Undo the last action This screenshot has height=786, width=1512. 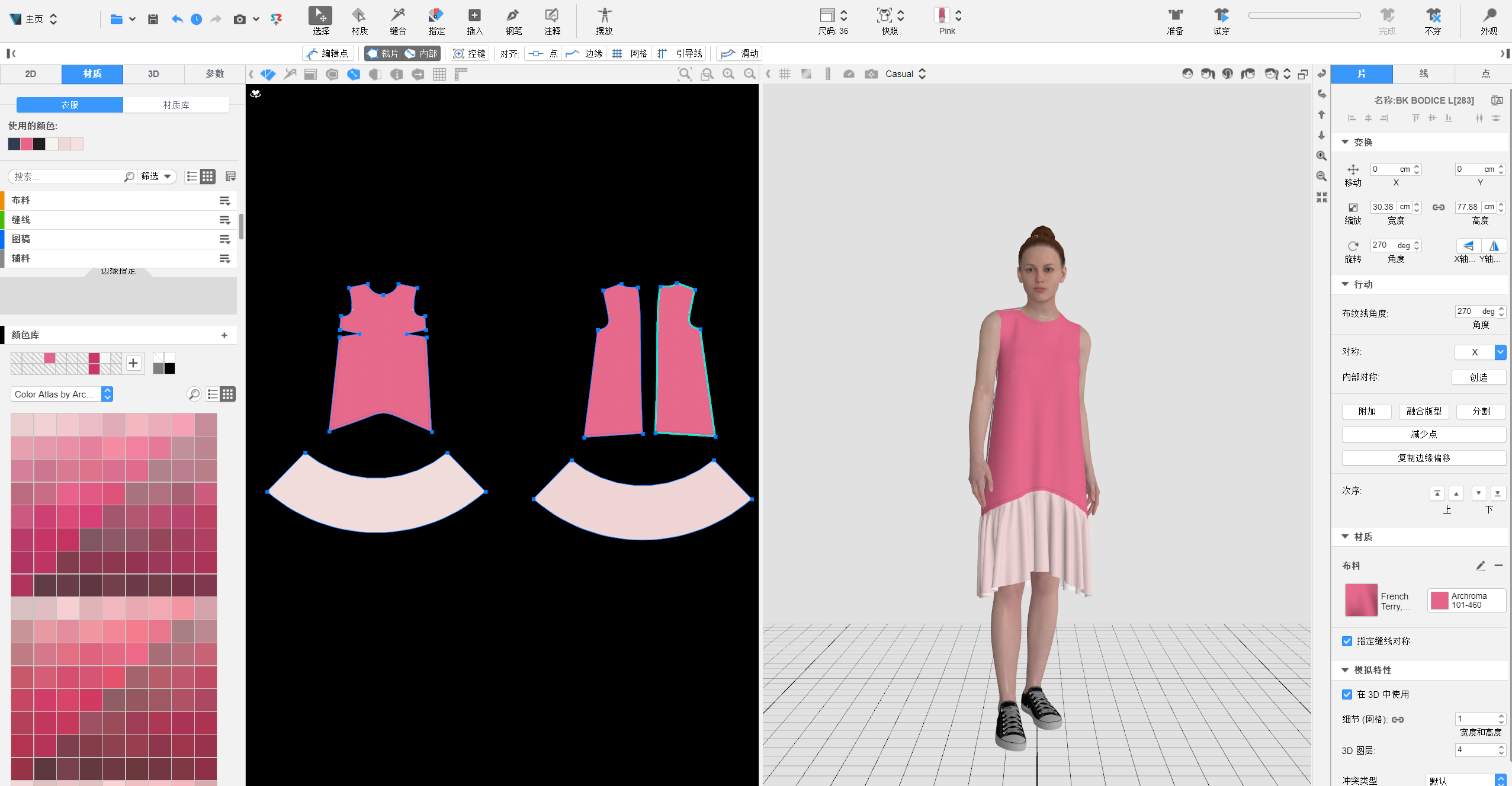coord(176,19)
